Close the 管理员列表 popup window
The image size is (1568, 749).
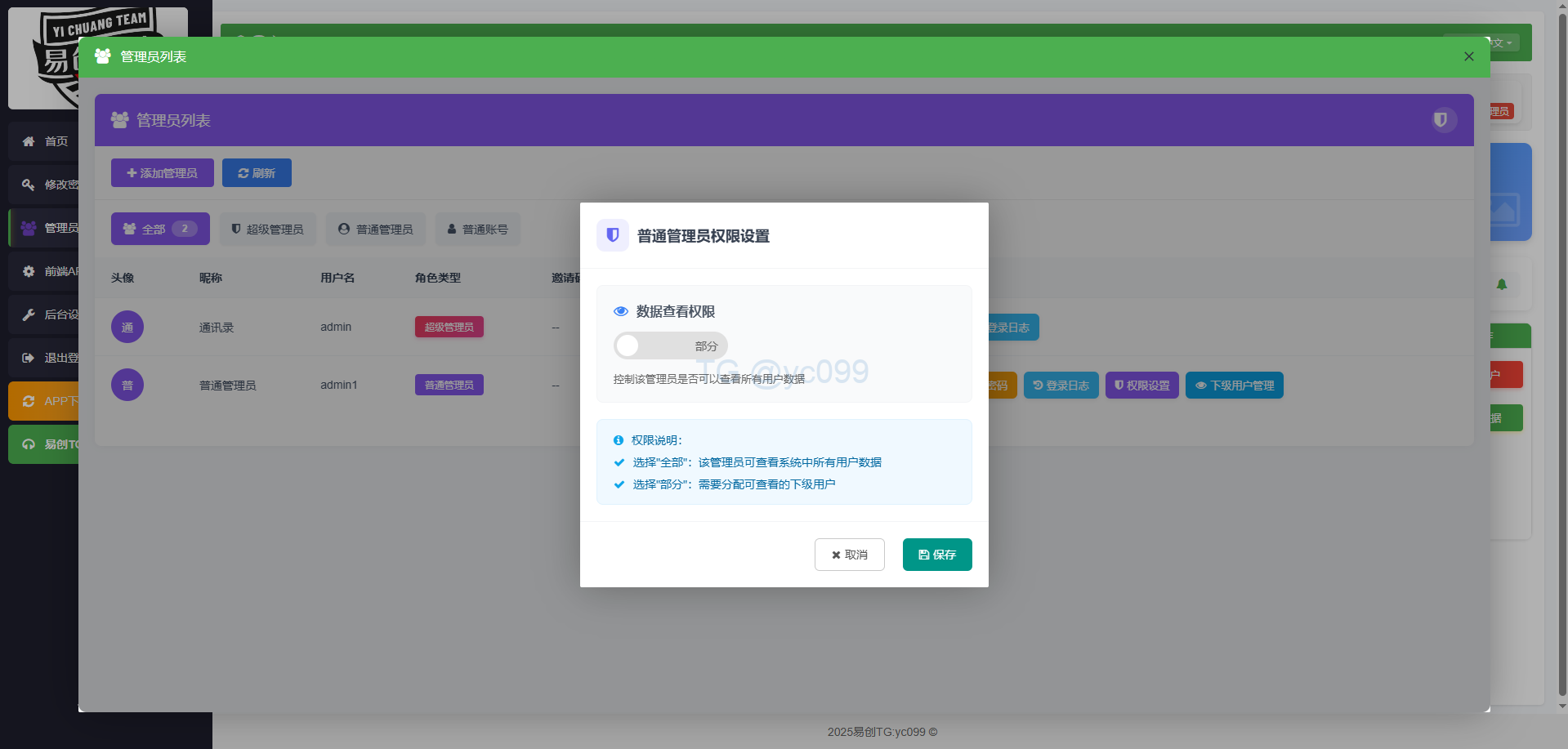1468,56
